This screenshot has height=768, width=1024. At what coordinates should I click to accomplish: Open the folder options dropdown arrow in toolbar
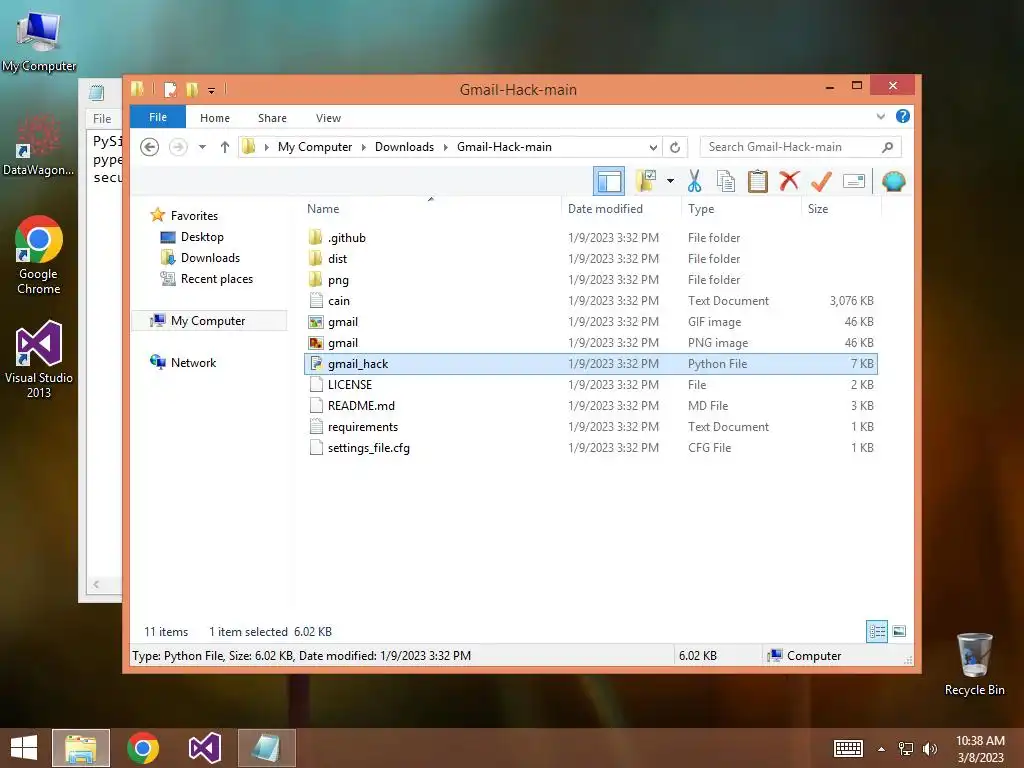[x=670, y=182]
